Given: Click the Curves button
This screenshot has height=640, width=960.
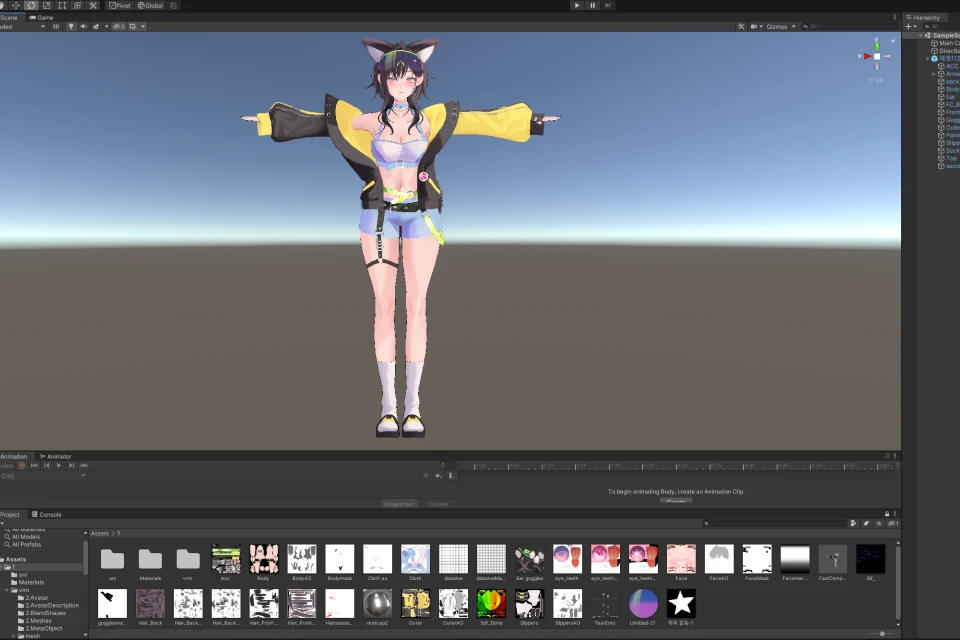Looking at the screenshot, I should [438, 504].
